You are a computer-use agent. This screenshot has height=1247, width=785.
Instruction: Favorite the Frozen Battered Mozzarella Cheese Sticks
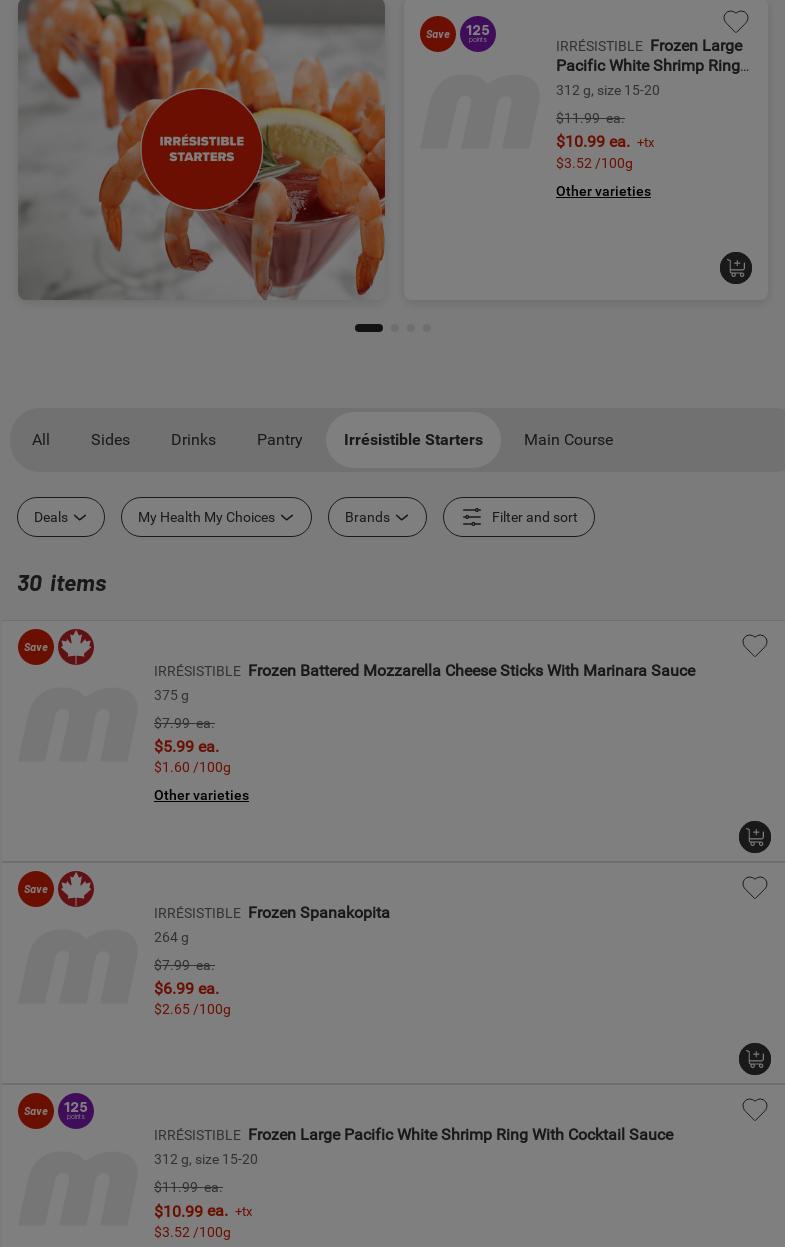[755, 646]
